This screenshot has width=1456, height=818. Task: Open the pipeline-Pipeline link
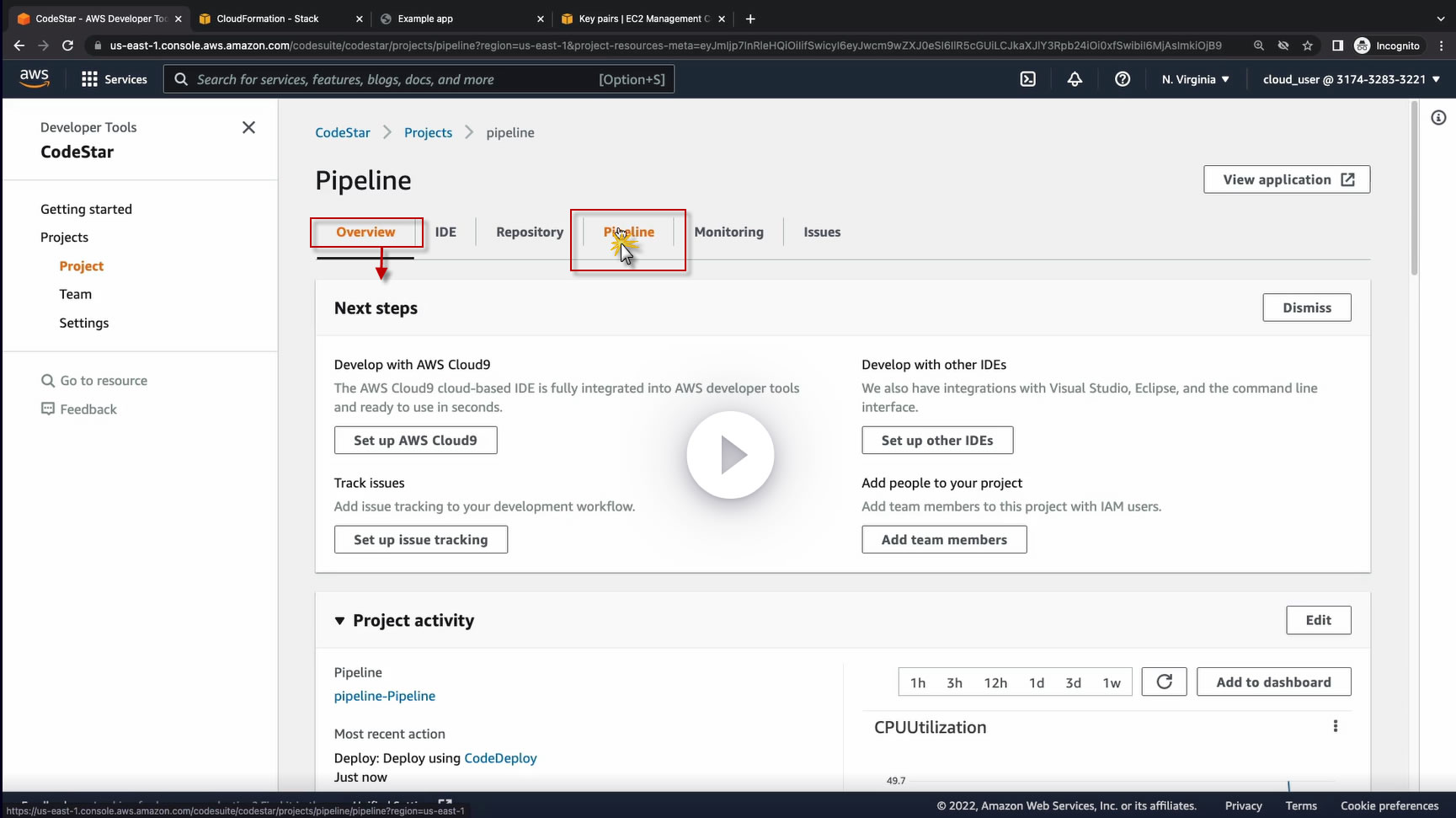pos(385,696)
